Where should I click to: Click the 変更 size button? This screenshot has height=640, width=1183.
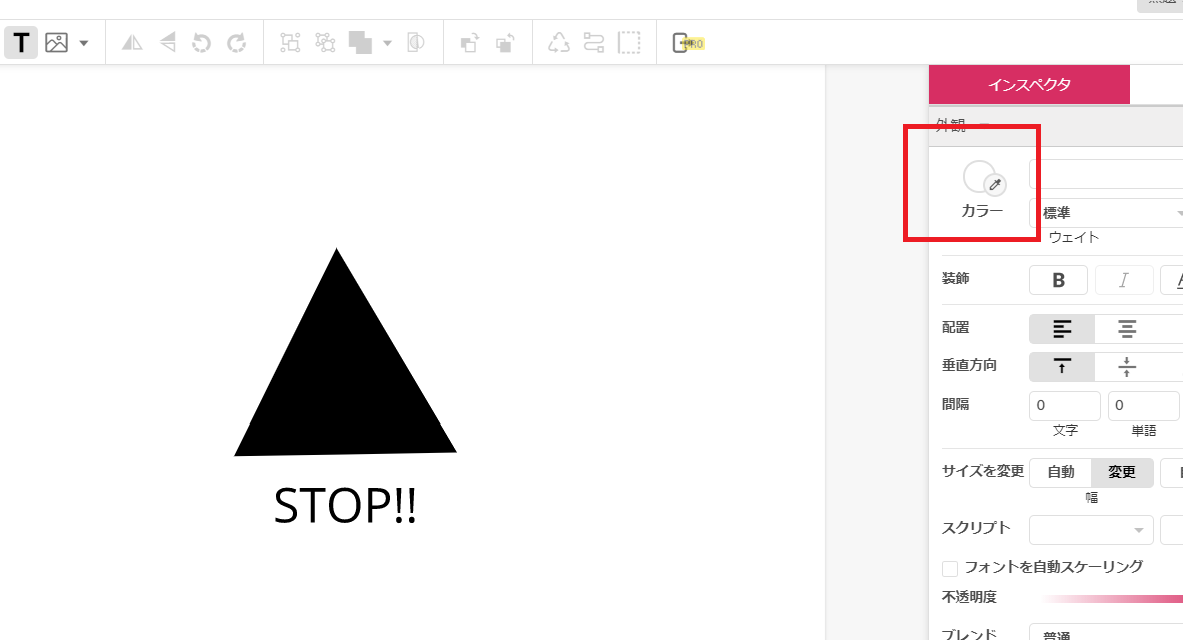point(1122,472)
